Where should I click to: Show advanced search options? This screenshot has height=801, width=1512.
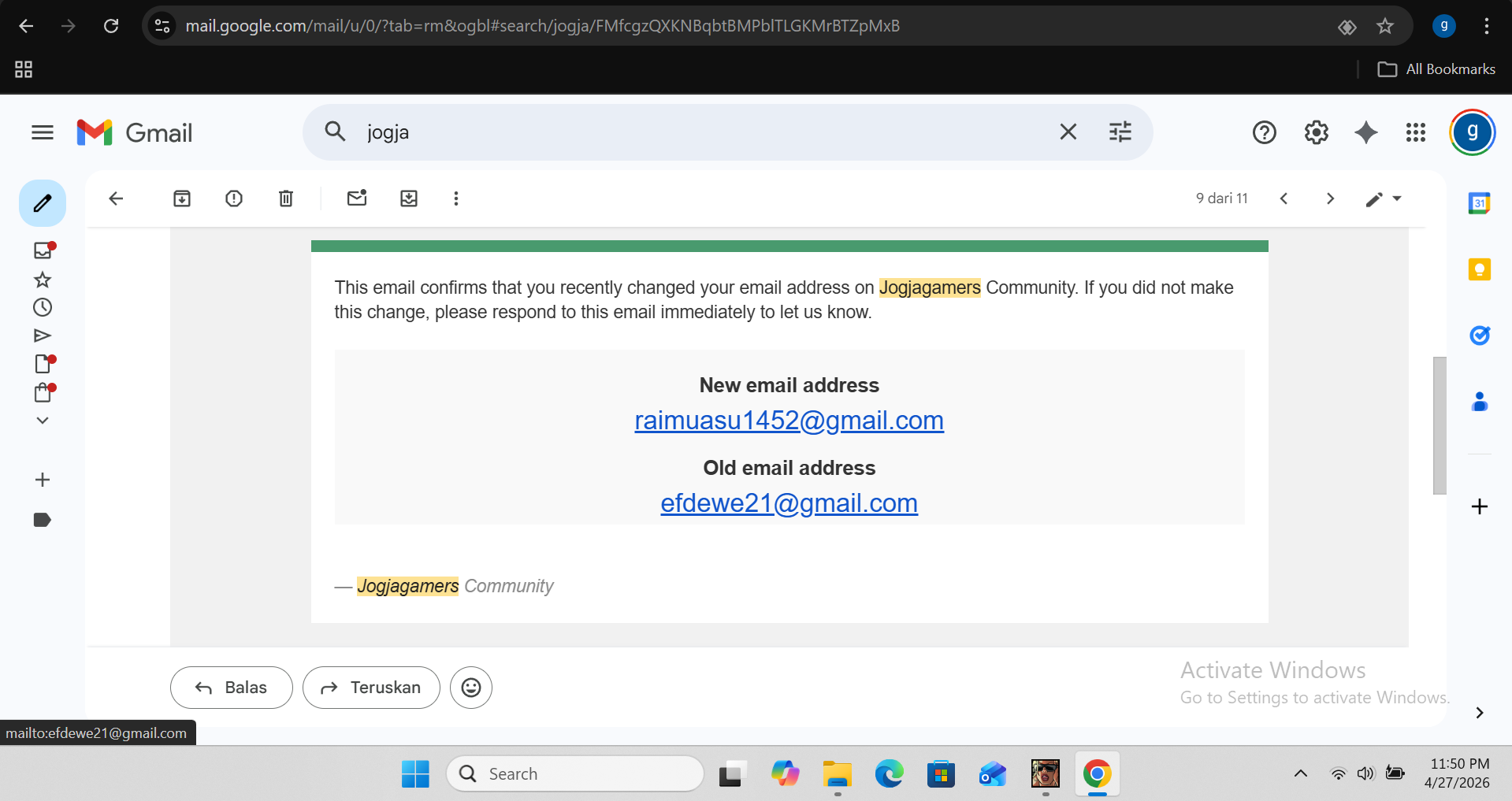pos(1120,132)
